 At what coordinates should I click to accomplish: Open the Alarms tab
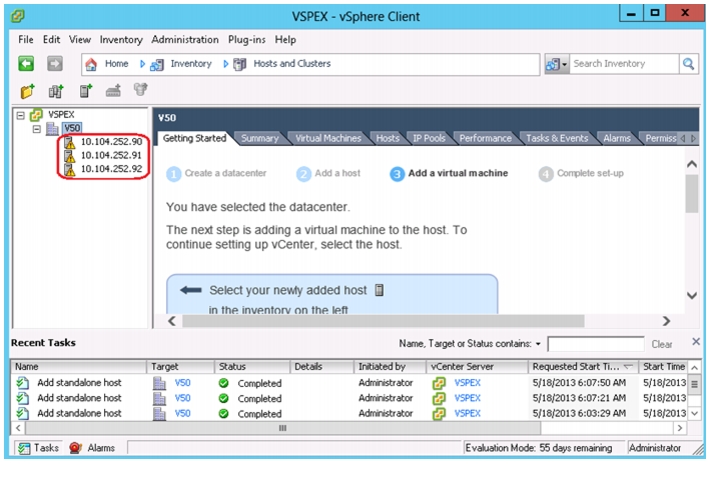pos(616,138)
